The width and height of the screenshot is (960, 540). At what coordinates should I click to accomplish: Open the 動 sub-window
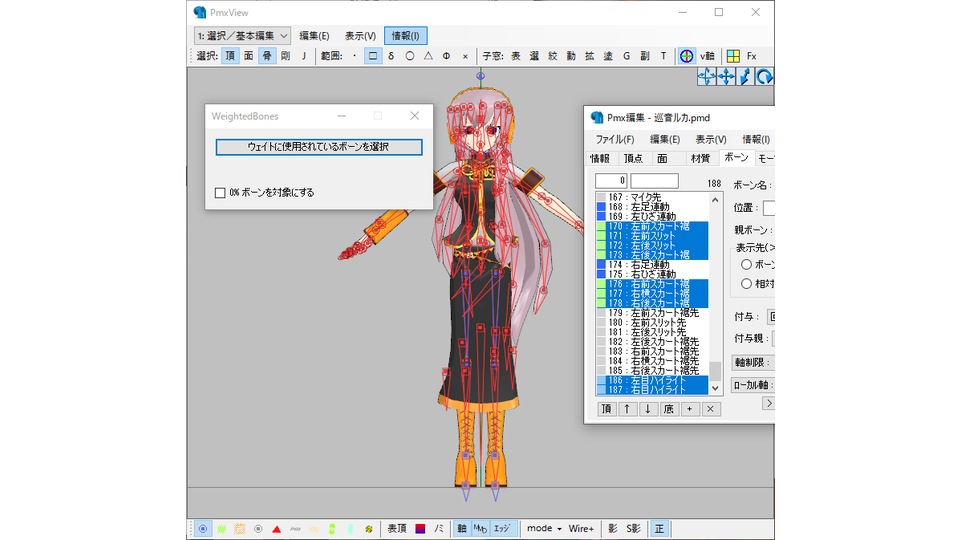pos(571,56)
